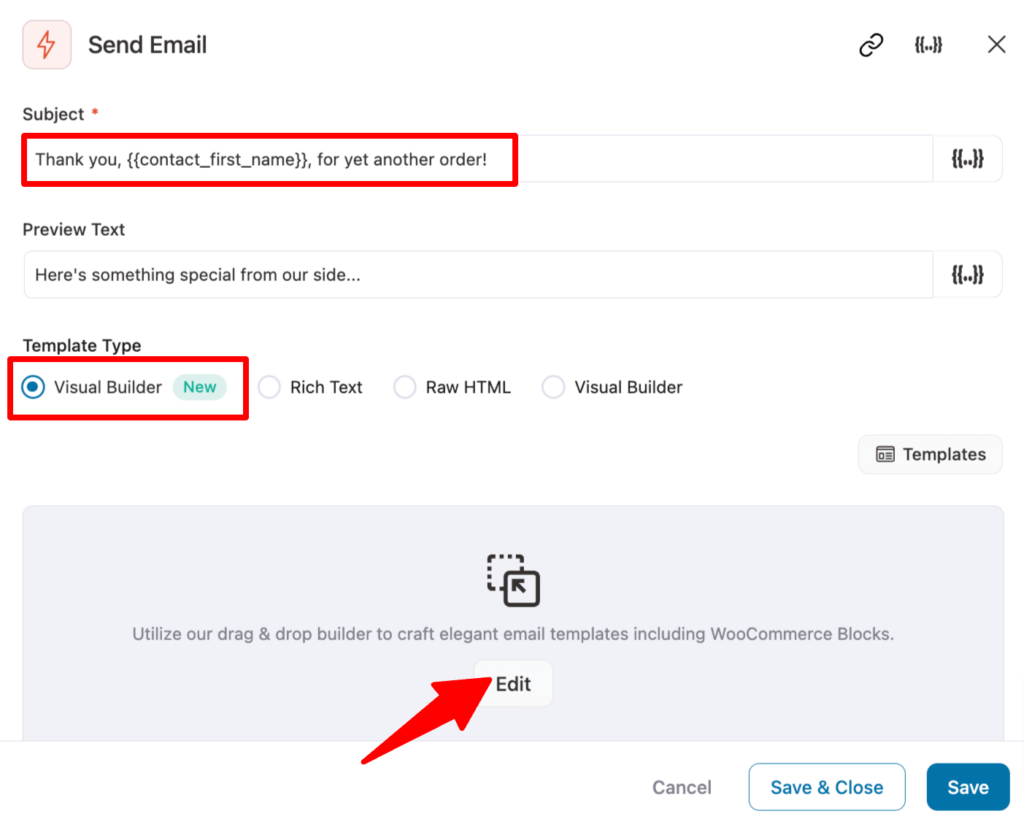1024x827 pixels.
Task: Click Edit to open the email builder
Action: pyautogui.click(x=512, y=683)
